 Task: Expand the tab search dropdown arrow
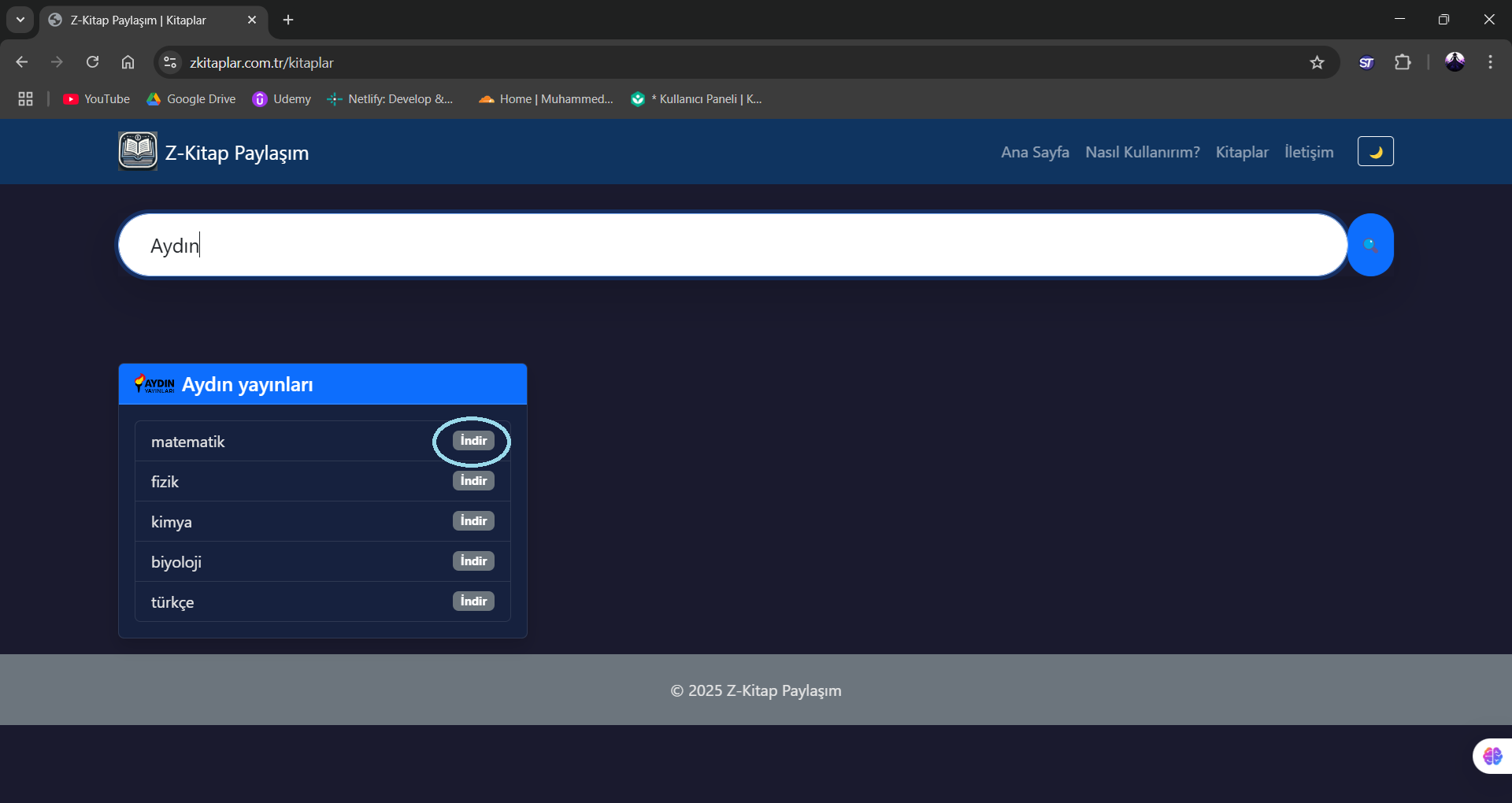20,20
